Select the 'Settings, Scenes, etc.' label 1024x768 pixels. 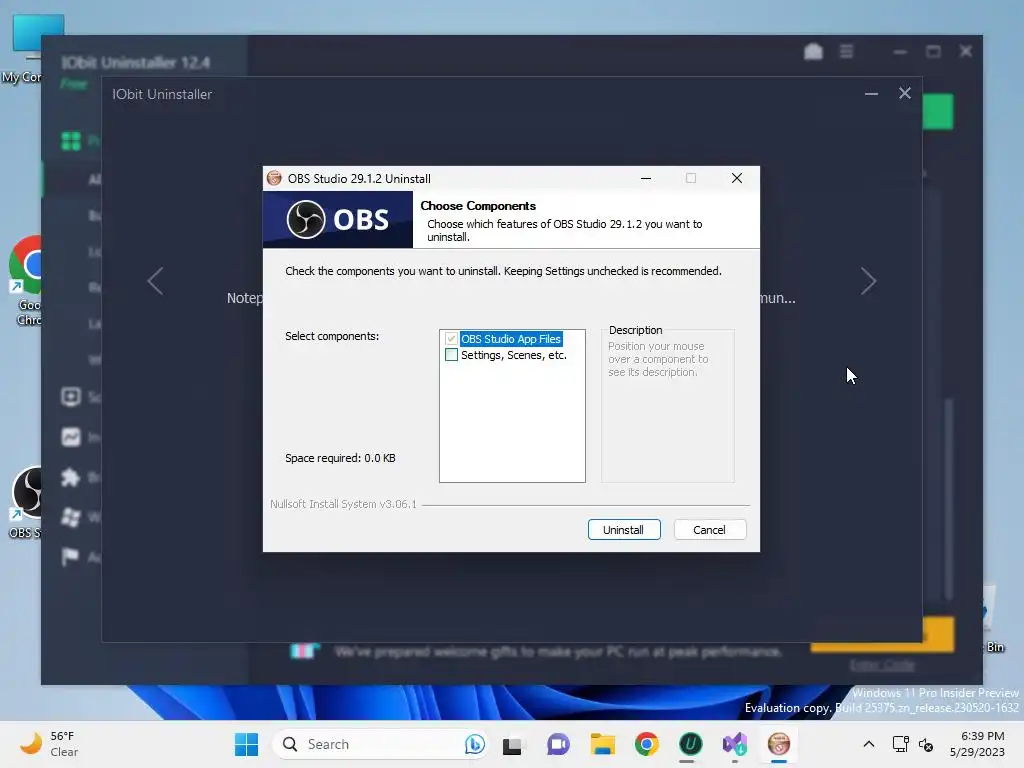pyautogui.click(x=513, y=355)
